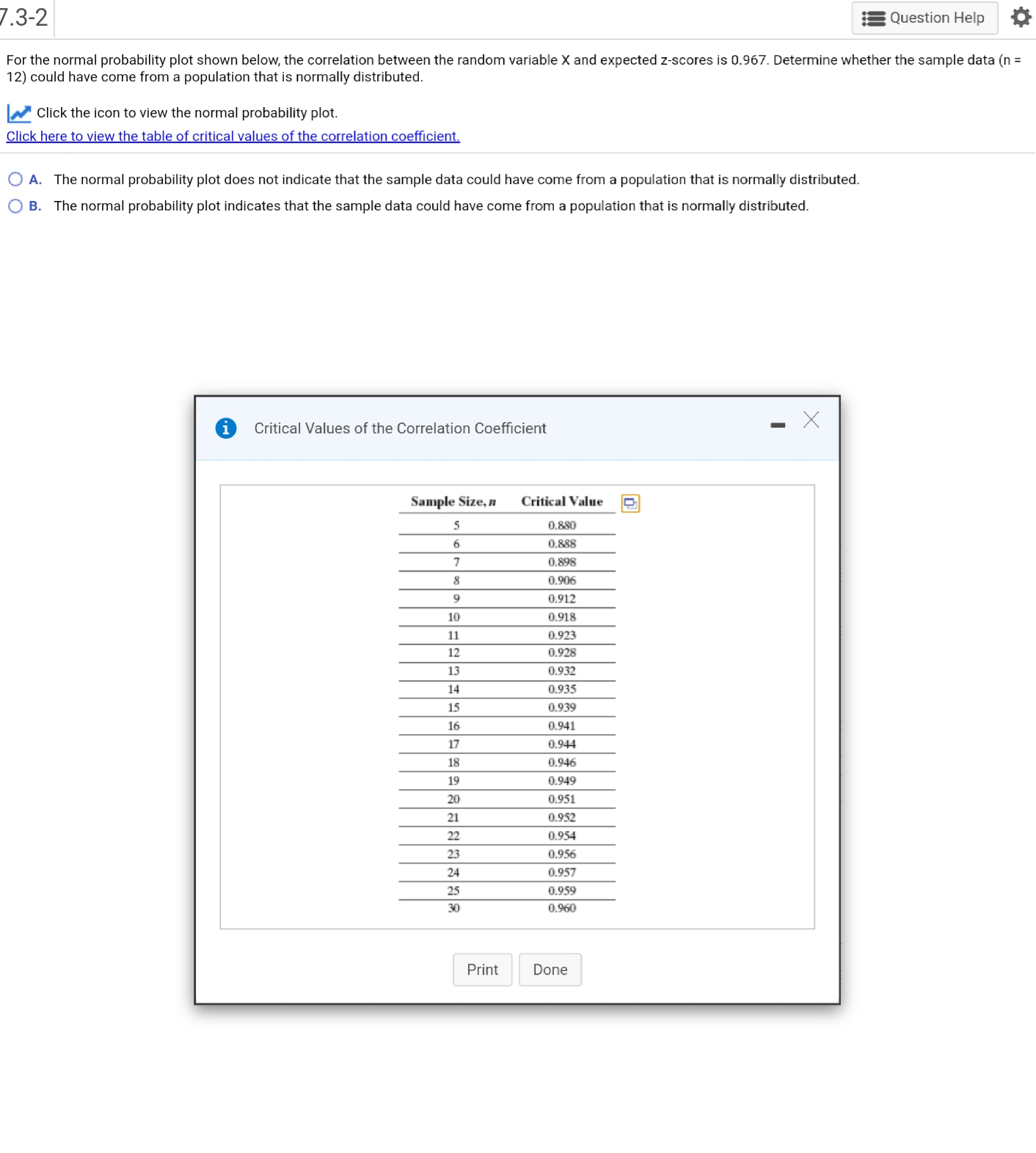1036x1153 pixels.
Task: Click the Done button
Action: coord(550,970)
